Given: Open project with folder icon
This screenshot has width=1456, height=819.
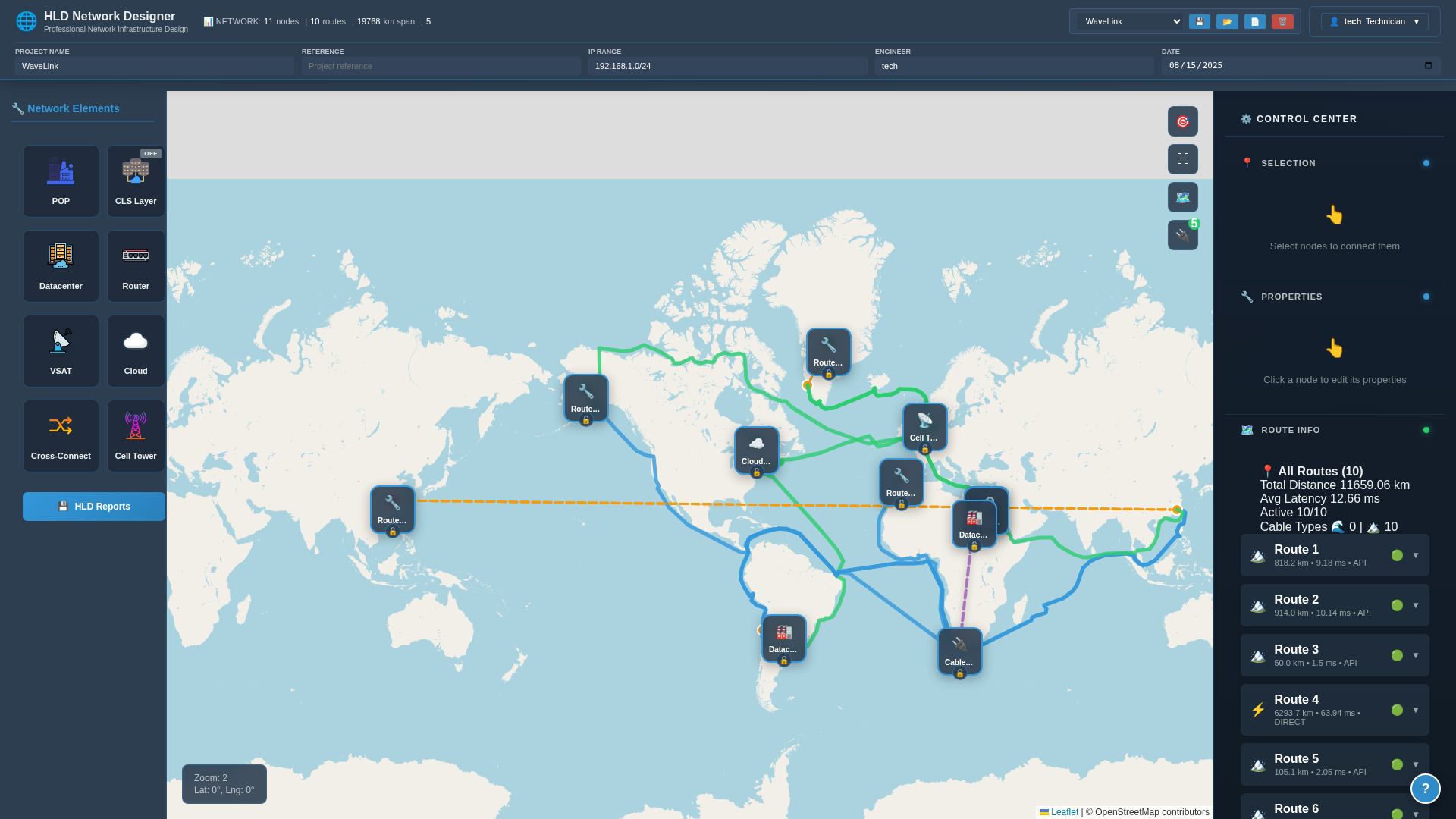Looking at the screenshot, I should (1227, 21).
